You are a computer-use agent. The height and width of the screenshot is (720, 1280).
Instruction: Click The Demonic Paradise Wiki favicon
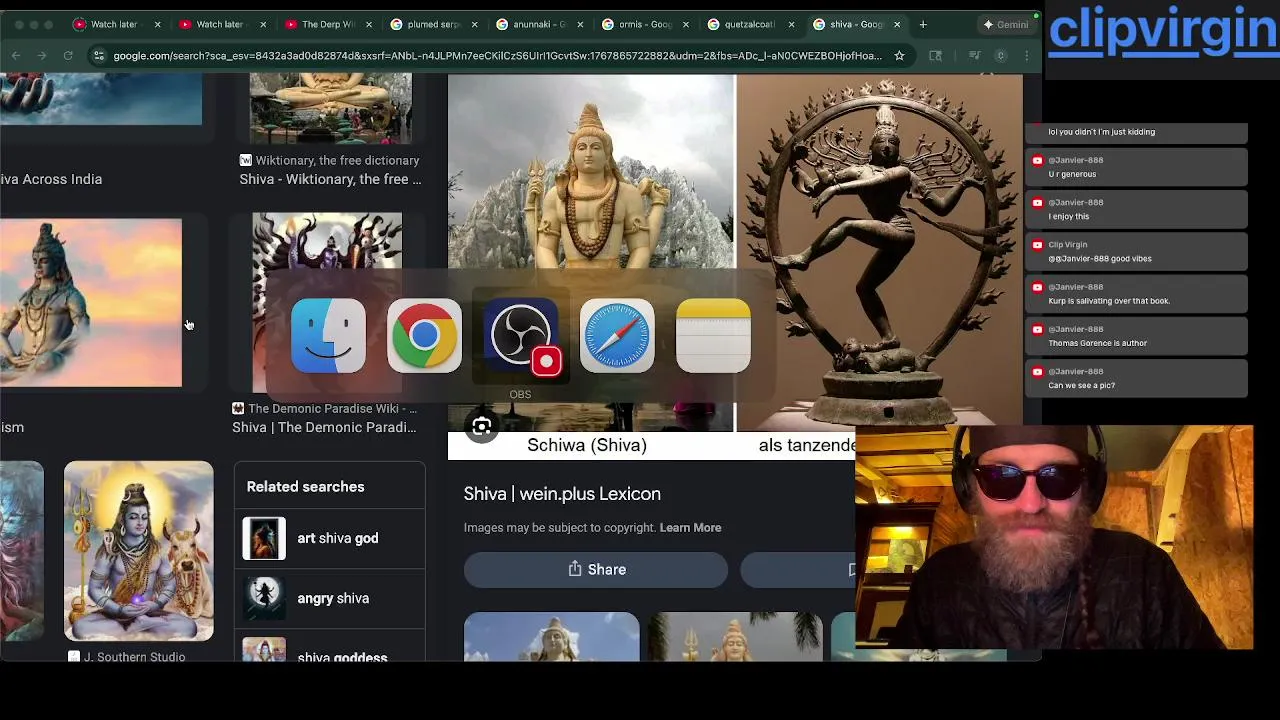pyautogui.click(x=238, y=408)
